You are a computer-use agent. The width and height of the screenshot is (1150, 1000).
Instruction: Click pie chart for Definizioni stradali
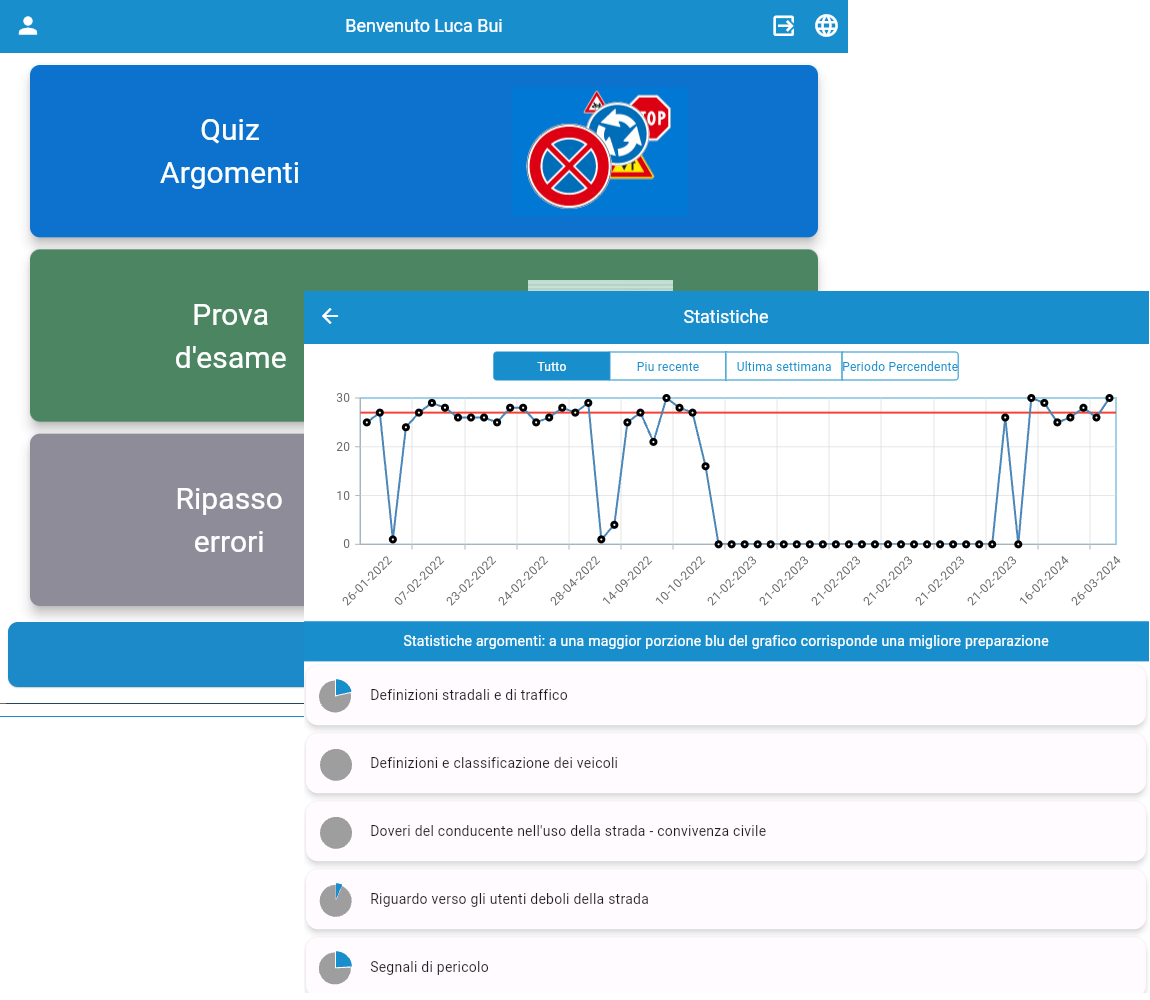click(335, 696)
